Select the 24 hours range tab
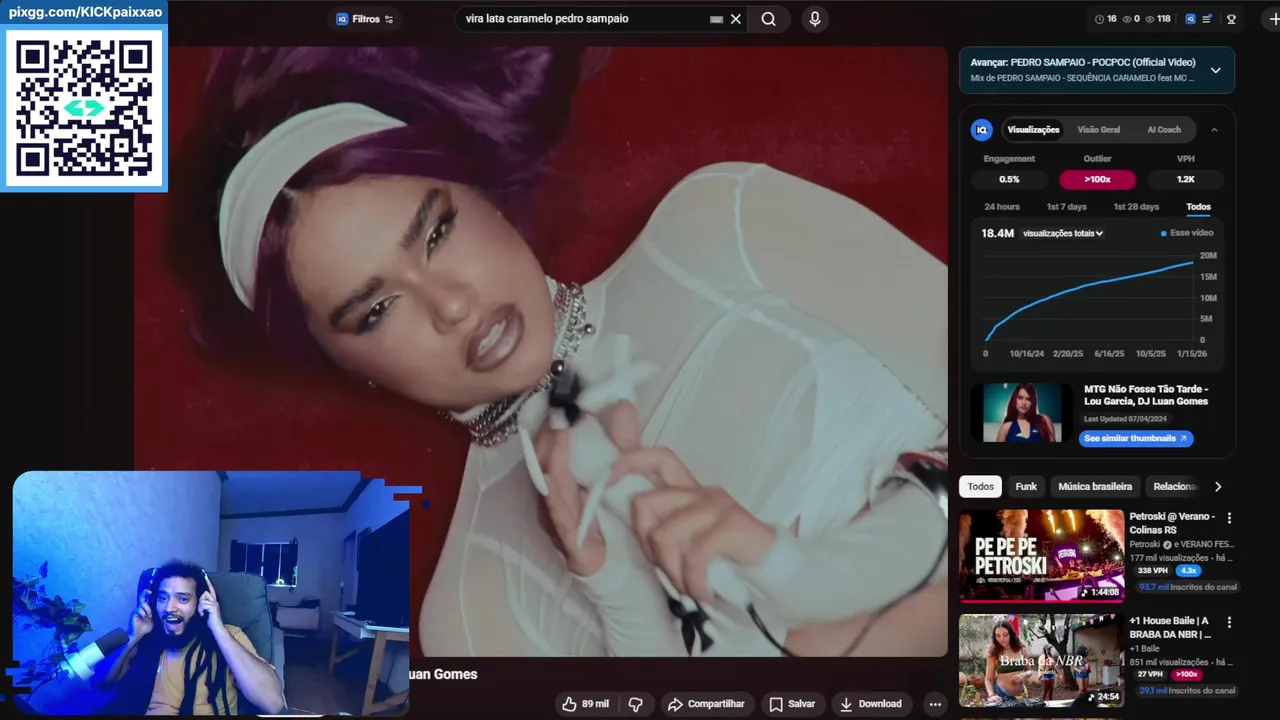 point(1002,207)
